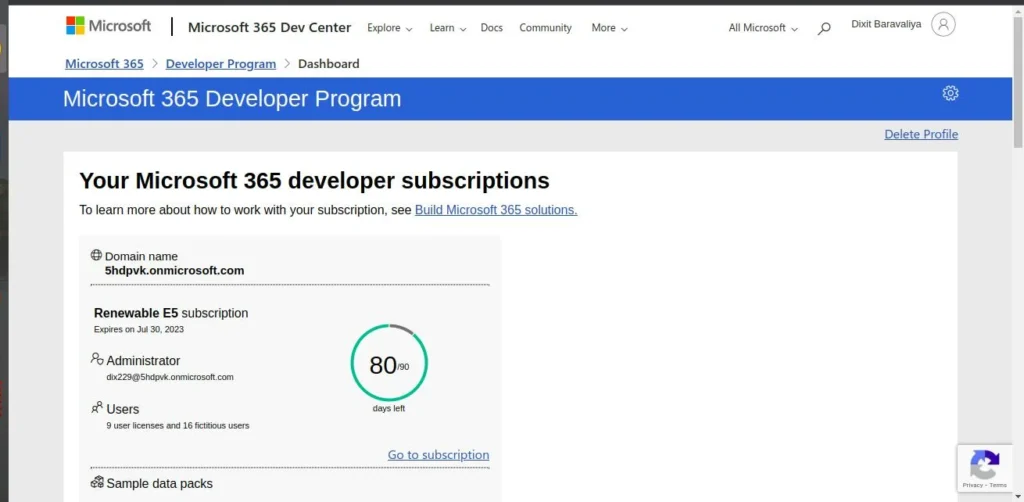
Task: Open the All Microsoft dropdown
Action: tap(763, 28)
